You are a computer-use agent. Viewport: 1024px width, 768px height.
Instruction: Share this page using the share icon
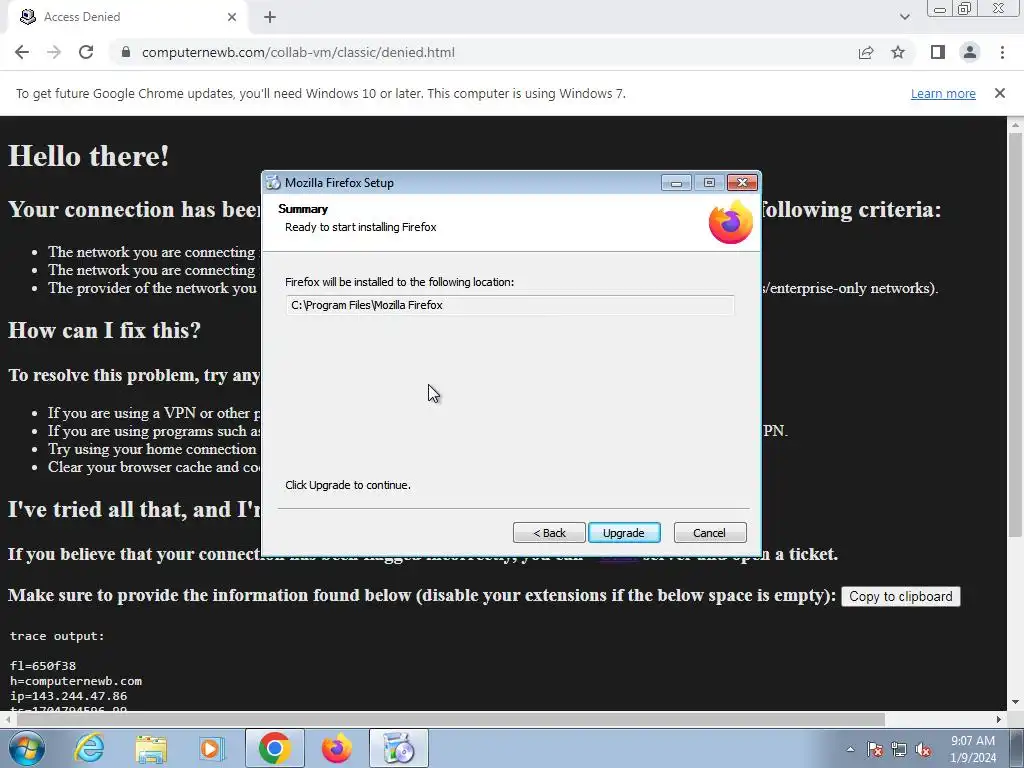click(x=866, y=52)
